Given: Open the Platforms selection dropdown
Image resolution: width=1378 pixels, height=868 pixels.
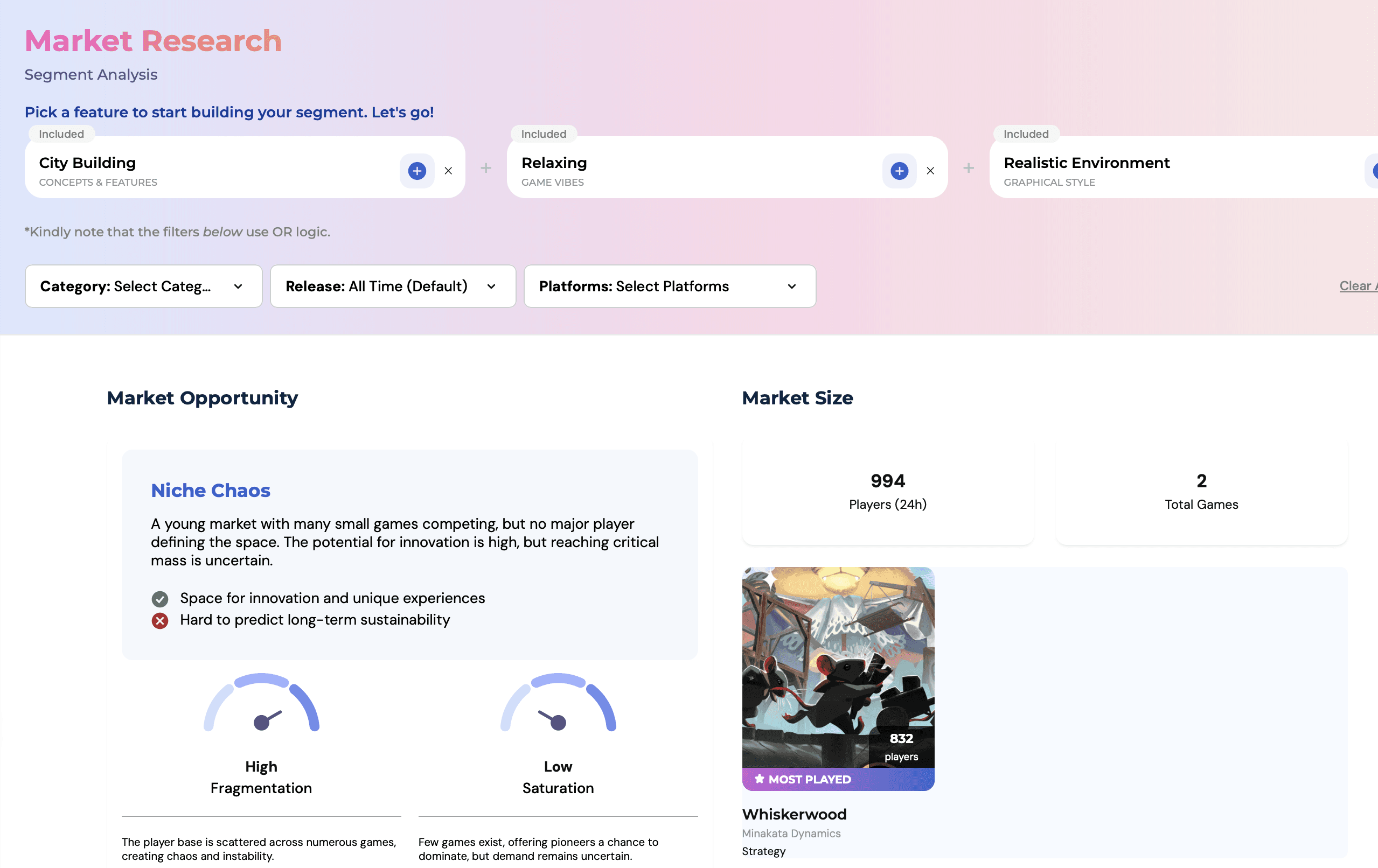Looking at the screenshot, I should point(670,286).
